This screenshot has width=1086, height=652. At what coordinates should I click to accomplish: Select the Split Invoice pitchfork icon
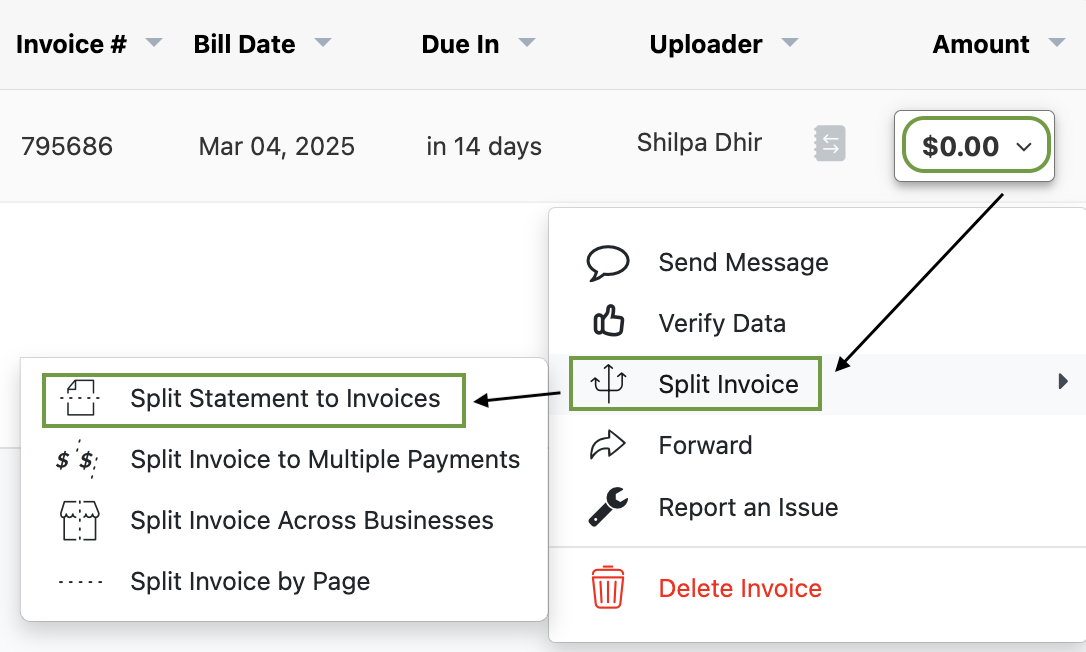pyautogui.click(x=609, y=383)
